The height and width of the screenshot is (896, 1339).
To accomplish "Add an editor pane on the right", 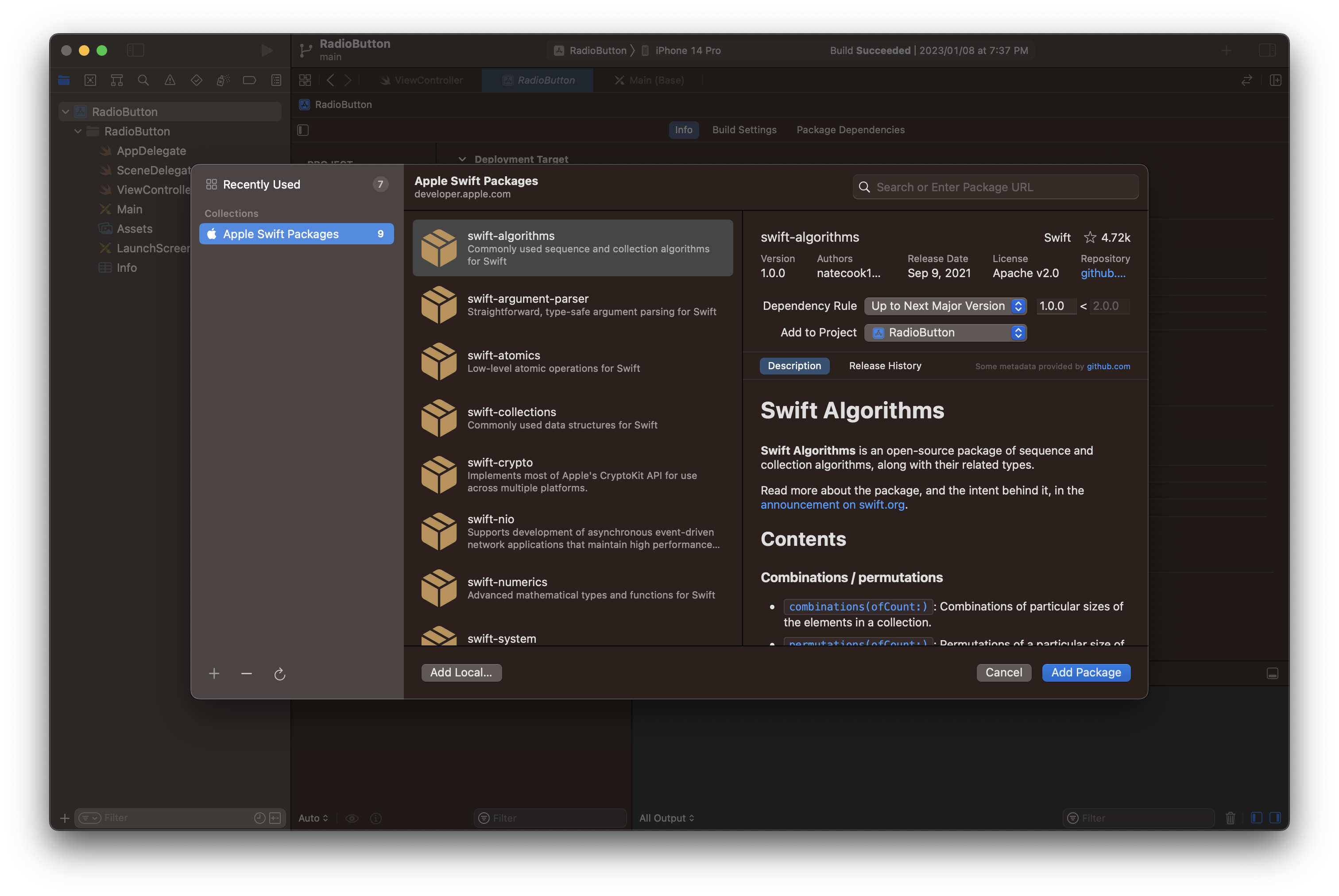I will coord(1275,81).
